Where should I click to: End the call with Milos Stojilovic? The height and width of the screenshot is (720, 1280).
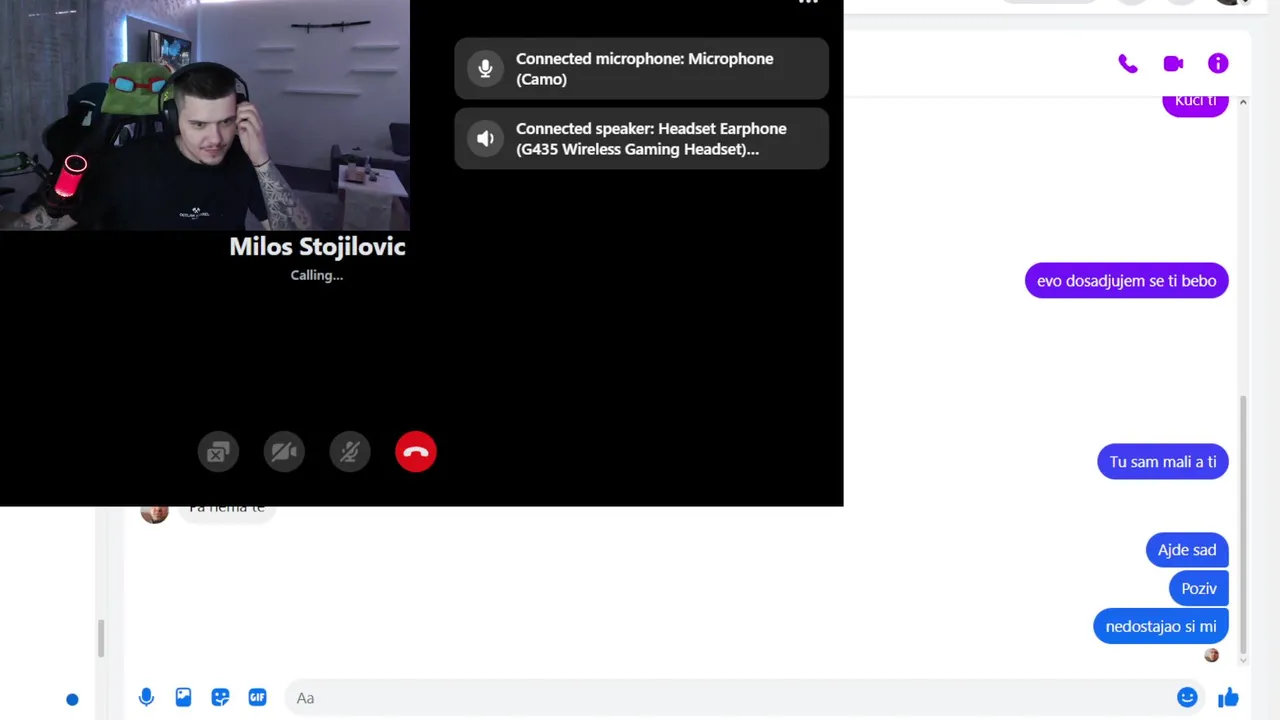[416, 452]
